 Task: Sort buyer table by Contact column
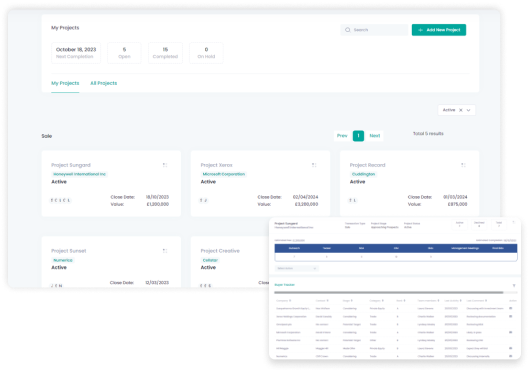pyautogui.click(x=322, y=301)
